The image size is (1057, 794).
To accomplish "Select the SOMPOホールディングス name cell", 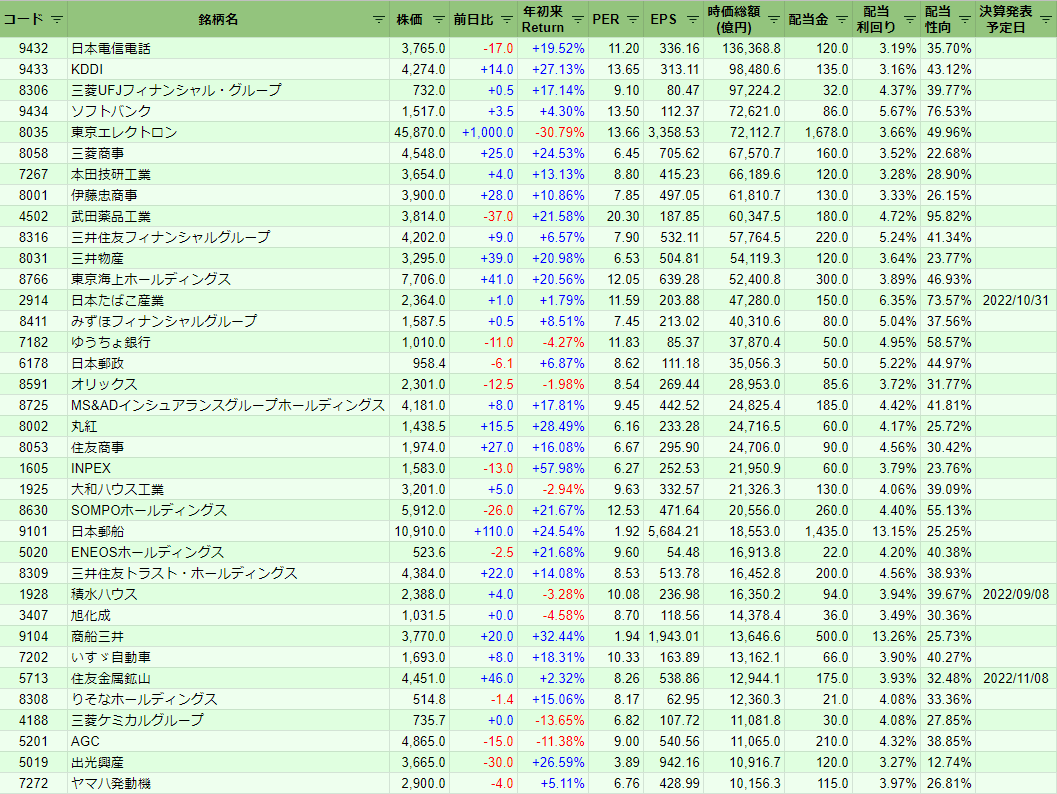I will pyautogui.click(x=229, y=510).
